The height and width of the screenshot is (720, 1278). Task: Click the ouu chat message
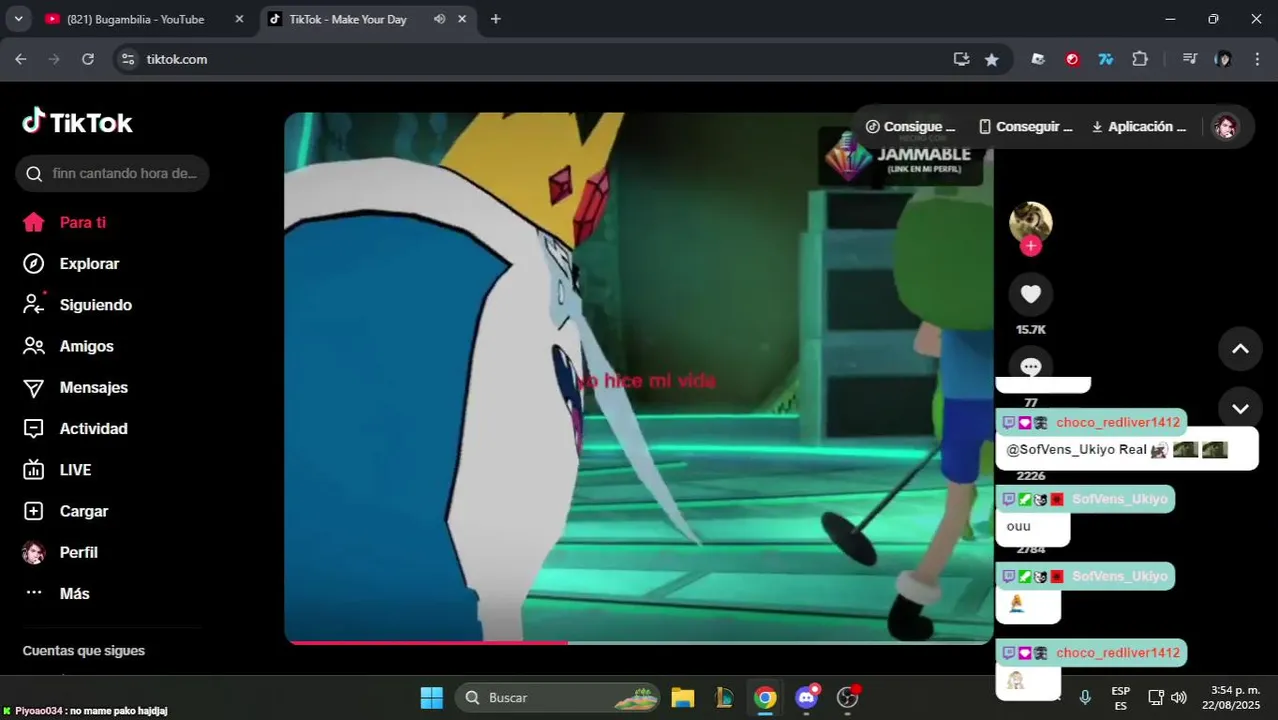coord(1033,527)
